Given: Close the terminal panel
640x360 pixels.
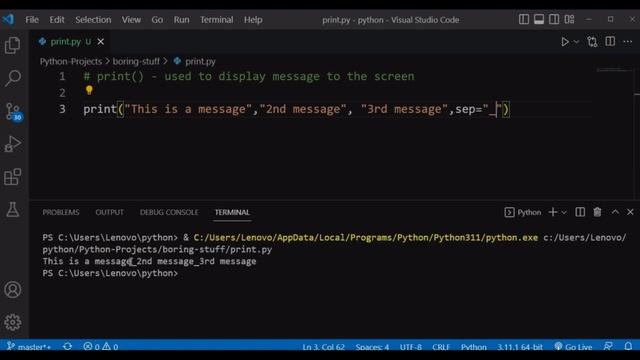Looking at the screenshot, I should [x=630, y=212].
